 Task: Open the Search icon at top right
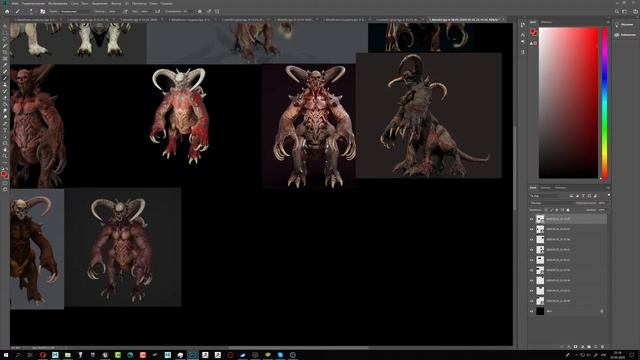(617, 11)
